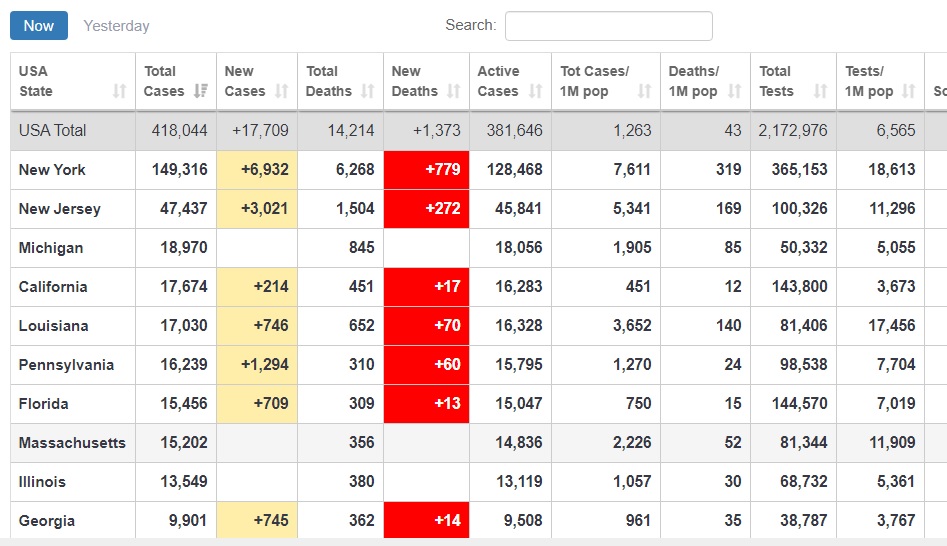Viewport: 947px width, 546px height.
Task: Sort by Total Tests arrow icon
Action: [x=821, y=91]
